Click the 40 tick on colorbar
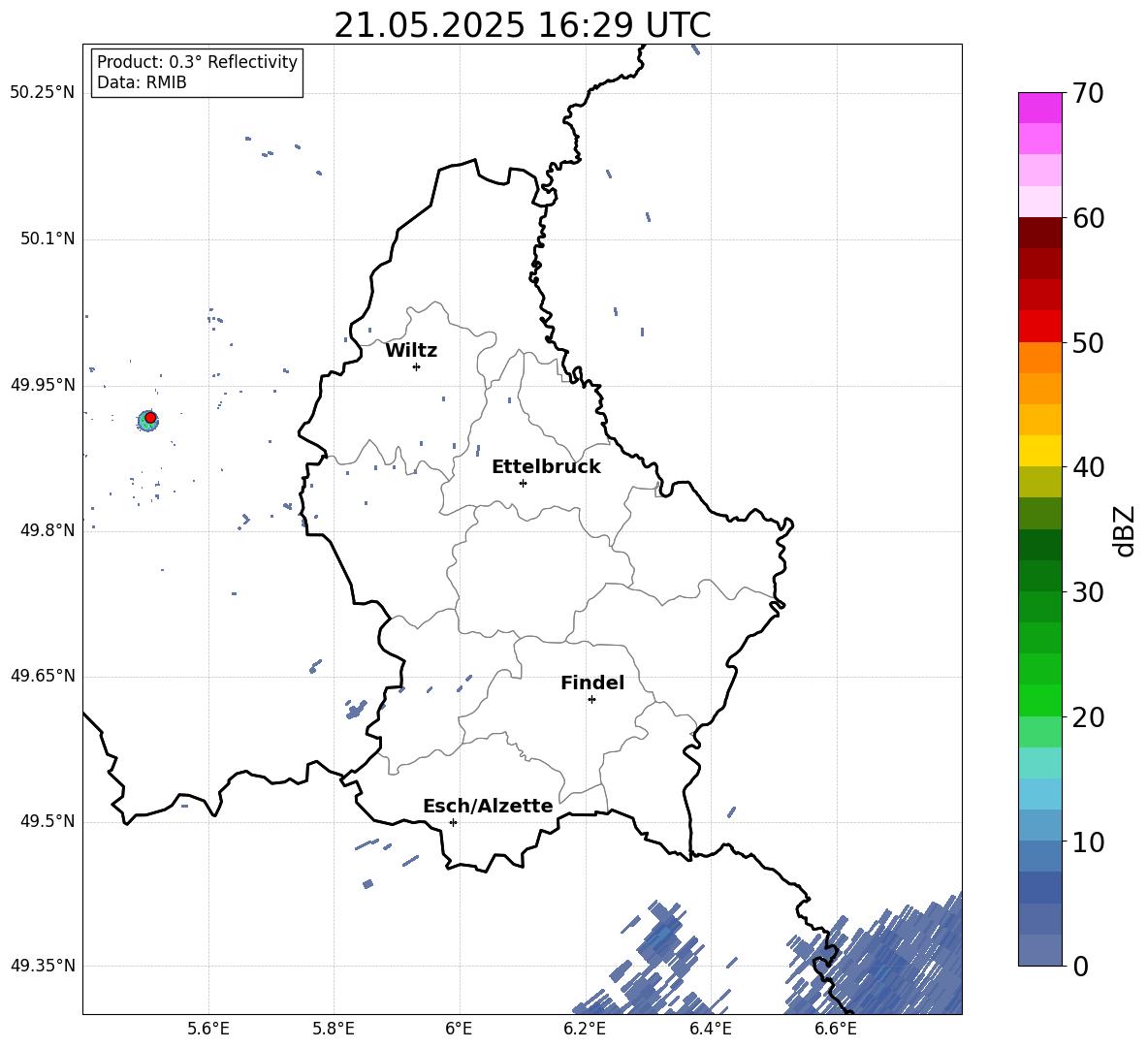Screen dimensions: 1148x1048 coord(1088,467)
